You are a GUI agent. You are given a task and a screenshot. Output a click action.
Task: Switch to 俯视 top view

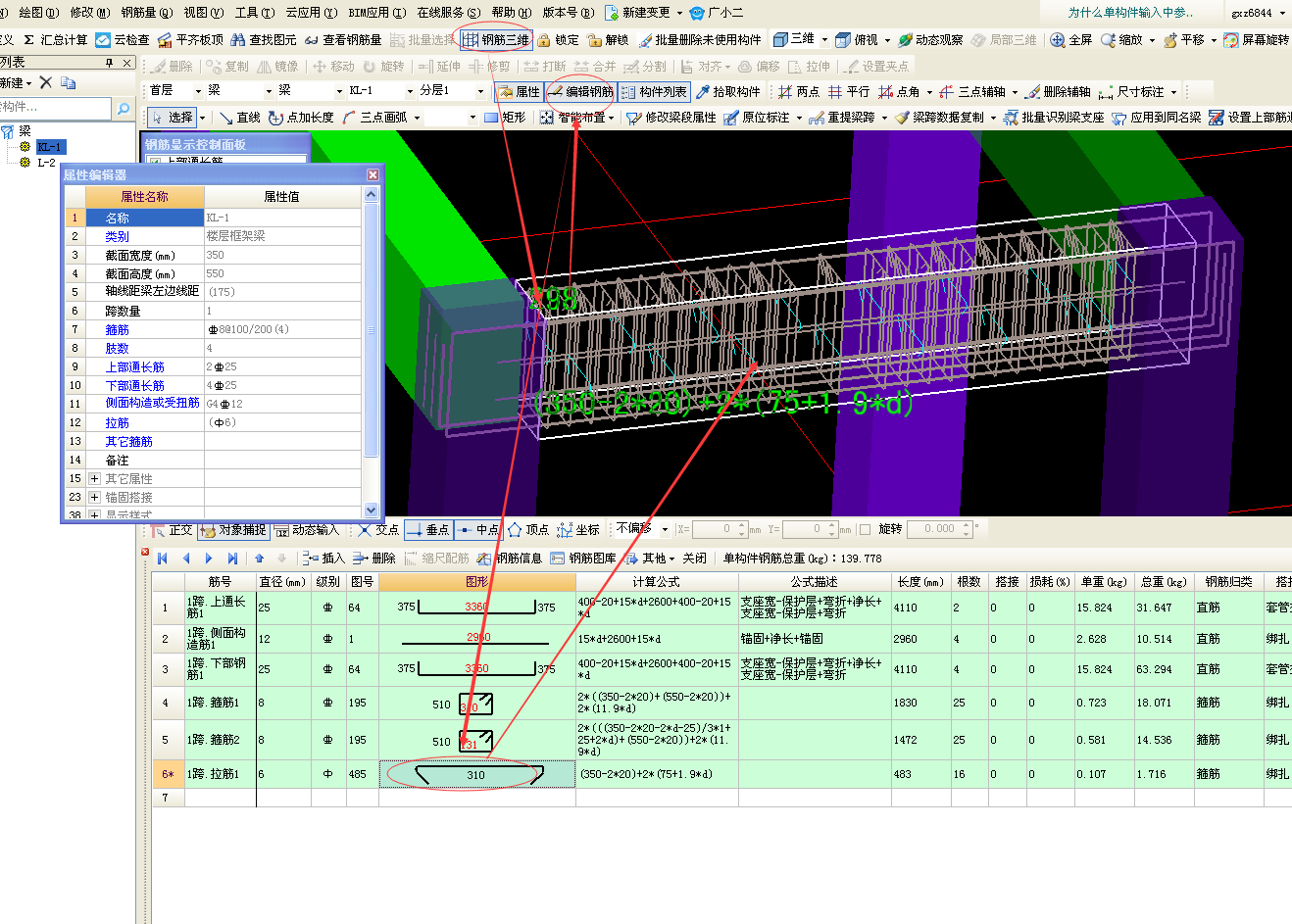[856, 40]
